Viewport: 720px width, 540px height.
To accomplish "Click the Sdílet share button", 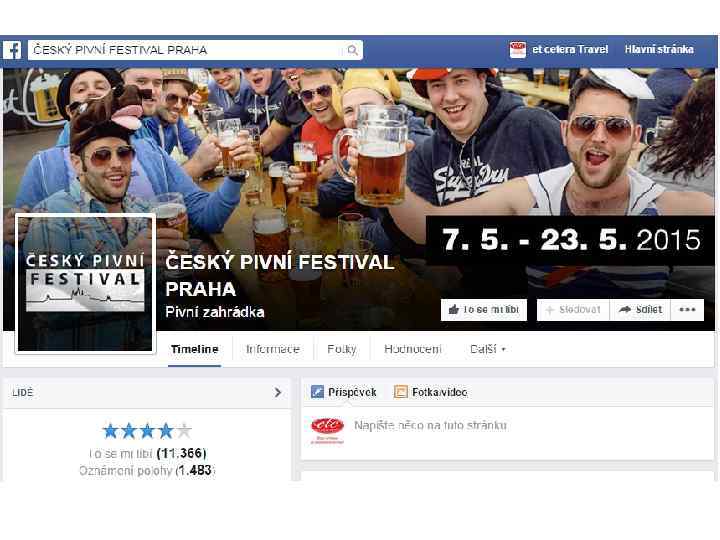I will 640,310.
